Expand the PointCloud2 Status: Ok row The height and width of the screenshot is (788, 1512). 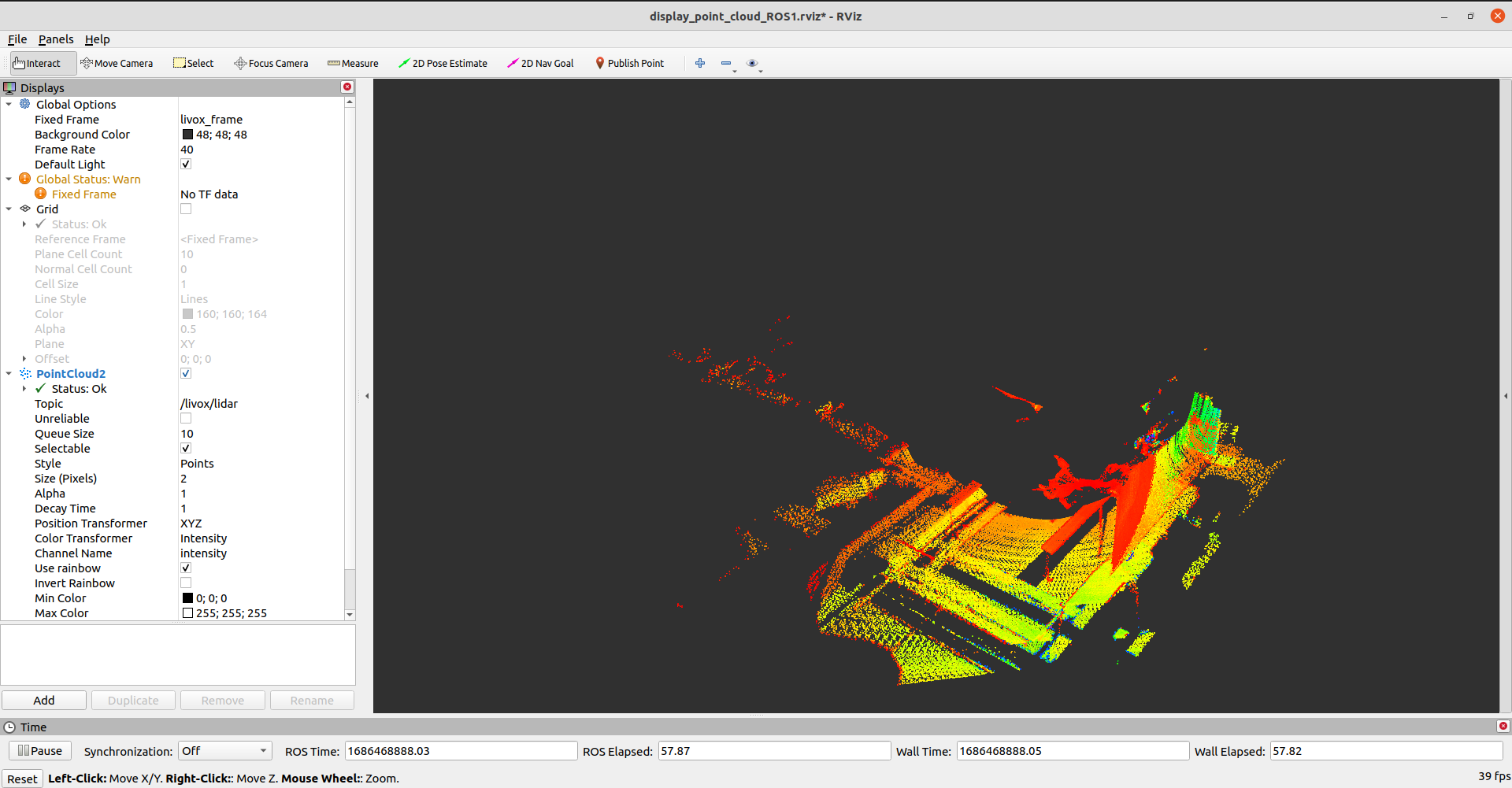click(24, 388)
